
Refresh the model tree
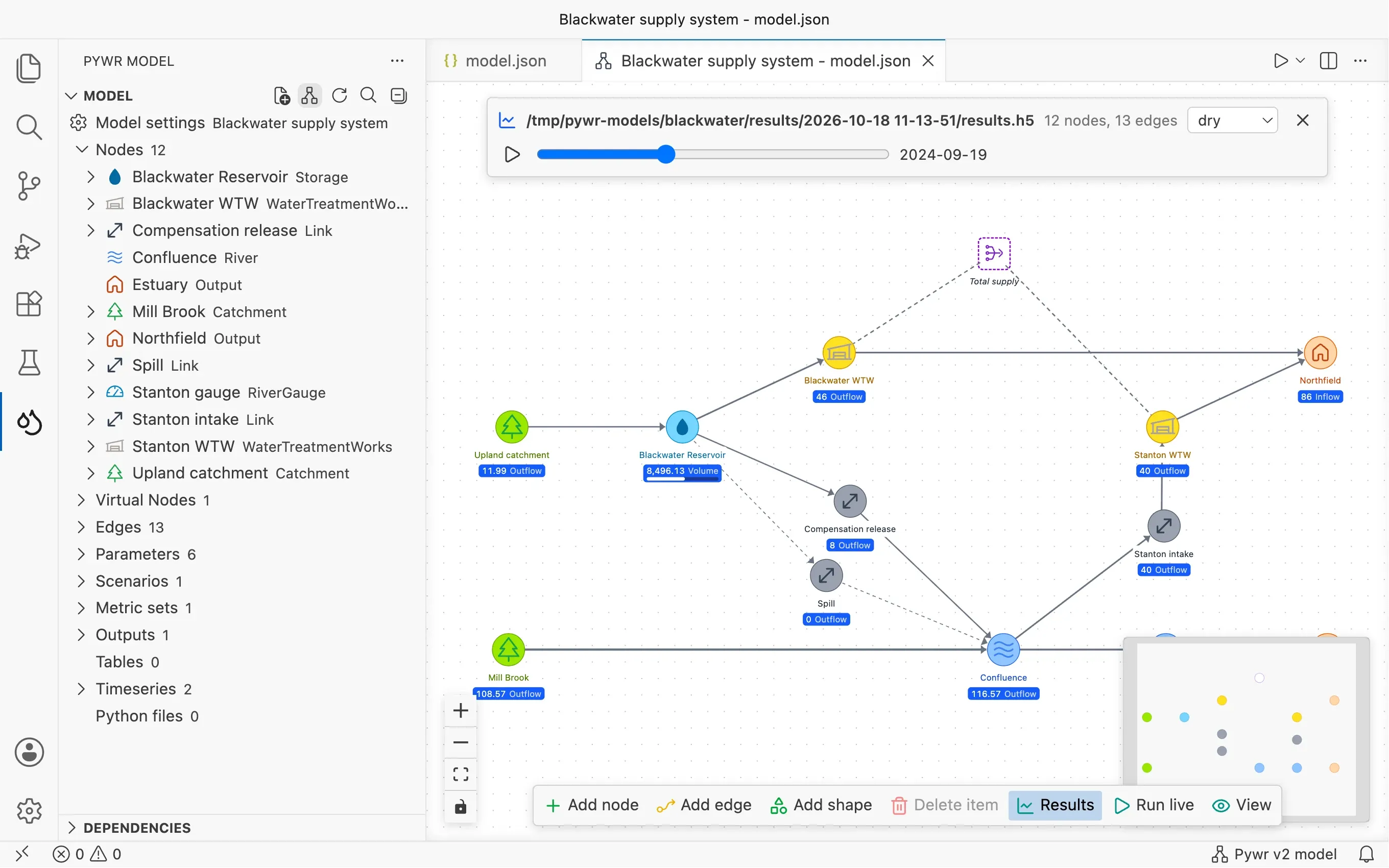point(339,95)
